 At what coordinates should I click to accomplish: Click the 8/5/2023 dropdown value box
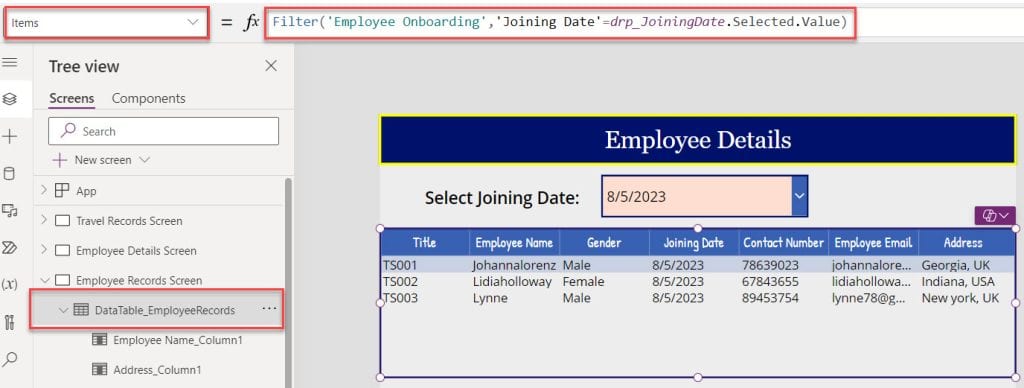(x=697, y=196)
